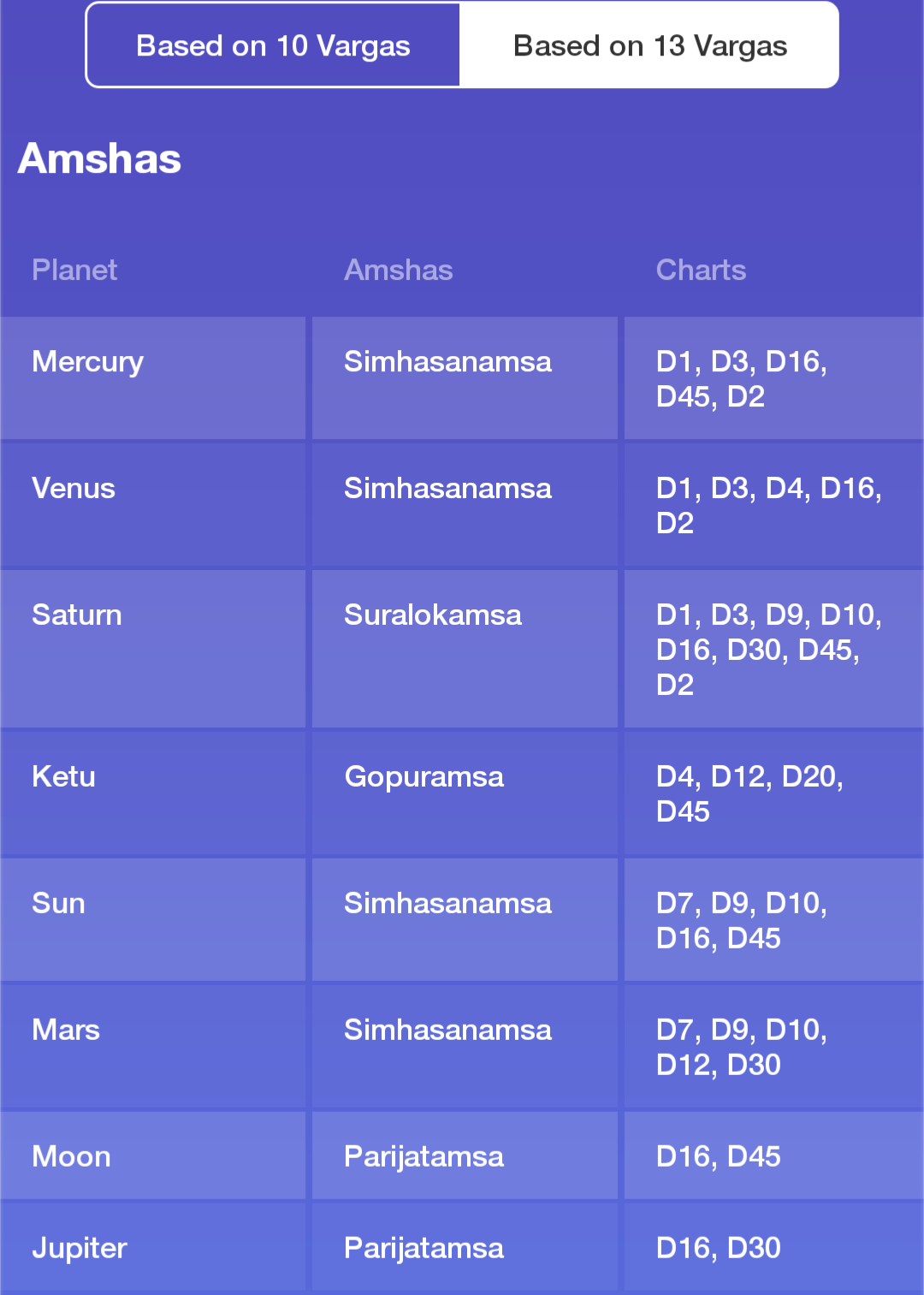924x1295 pixels.
Task: Select the Mercury planet cell
Action: (153, 378)
